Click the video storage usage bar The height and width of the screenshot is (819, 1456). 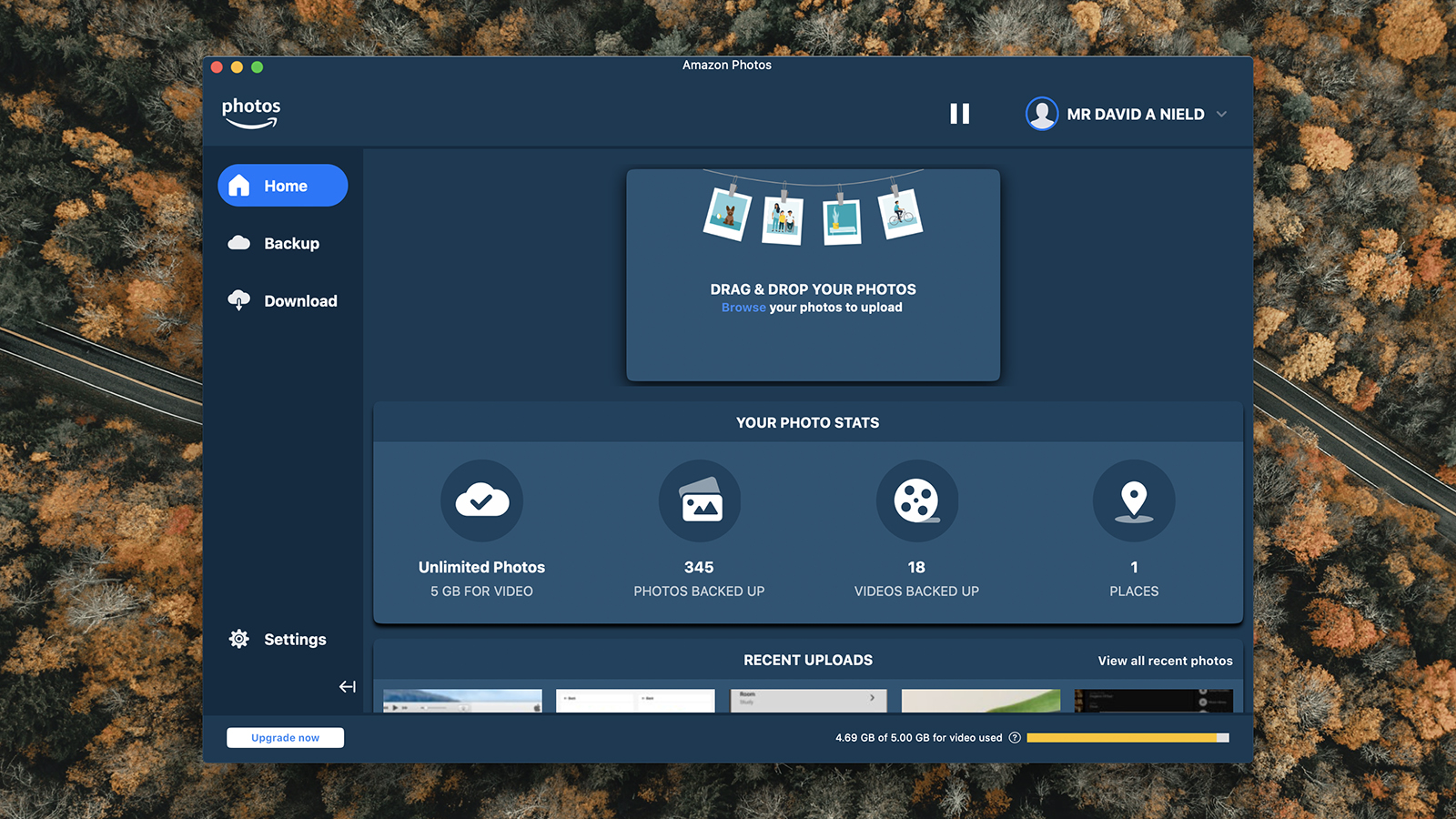pyautogui.click(x=1128, y=738)
